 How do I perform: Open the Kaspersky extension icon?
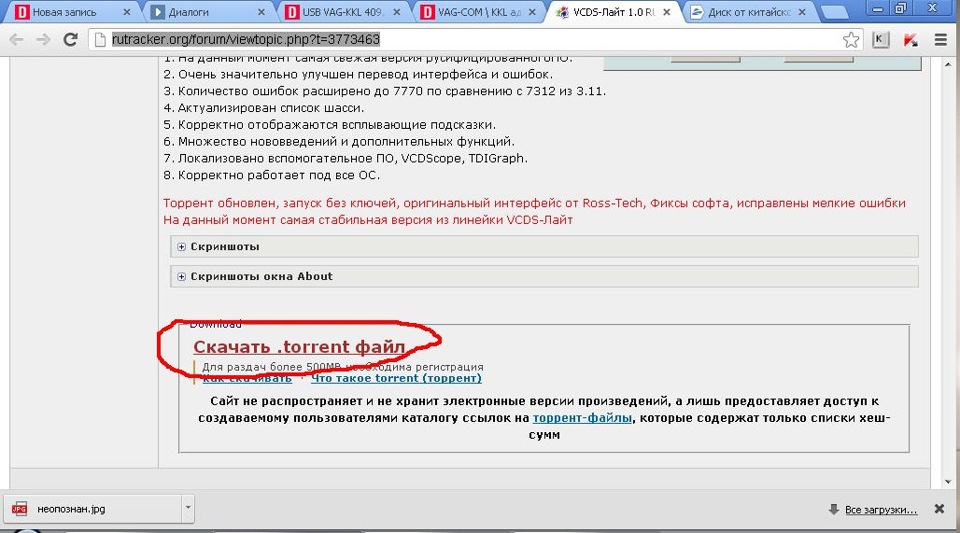[910, 40]
